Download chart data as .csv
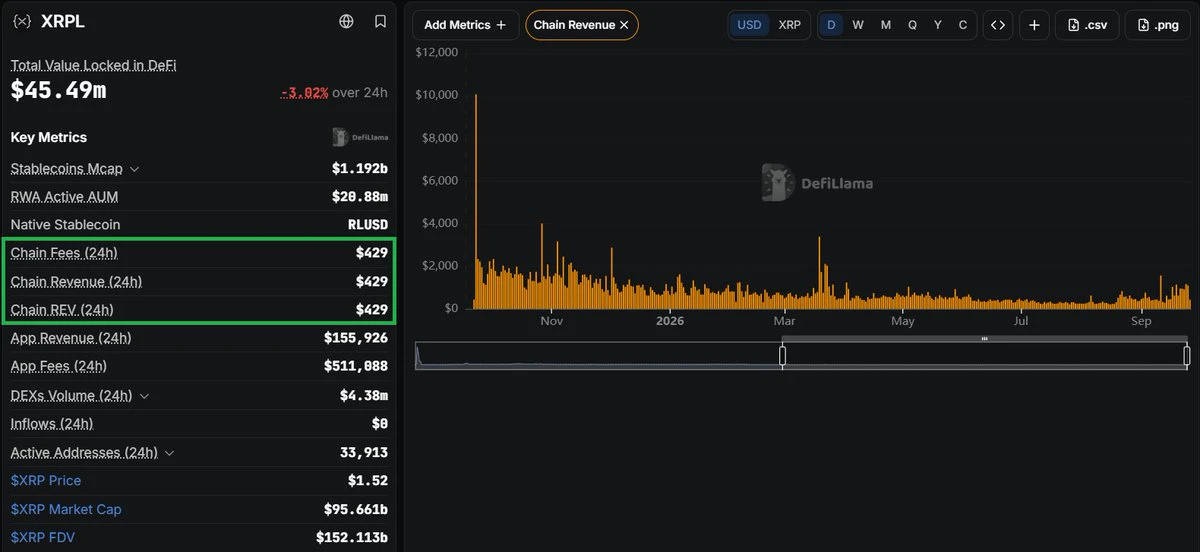1200x552 pixels. [1087, 25]
